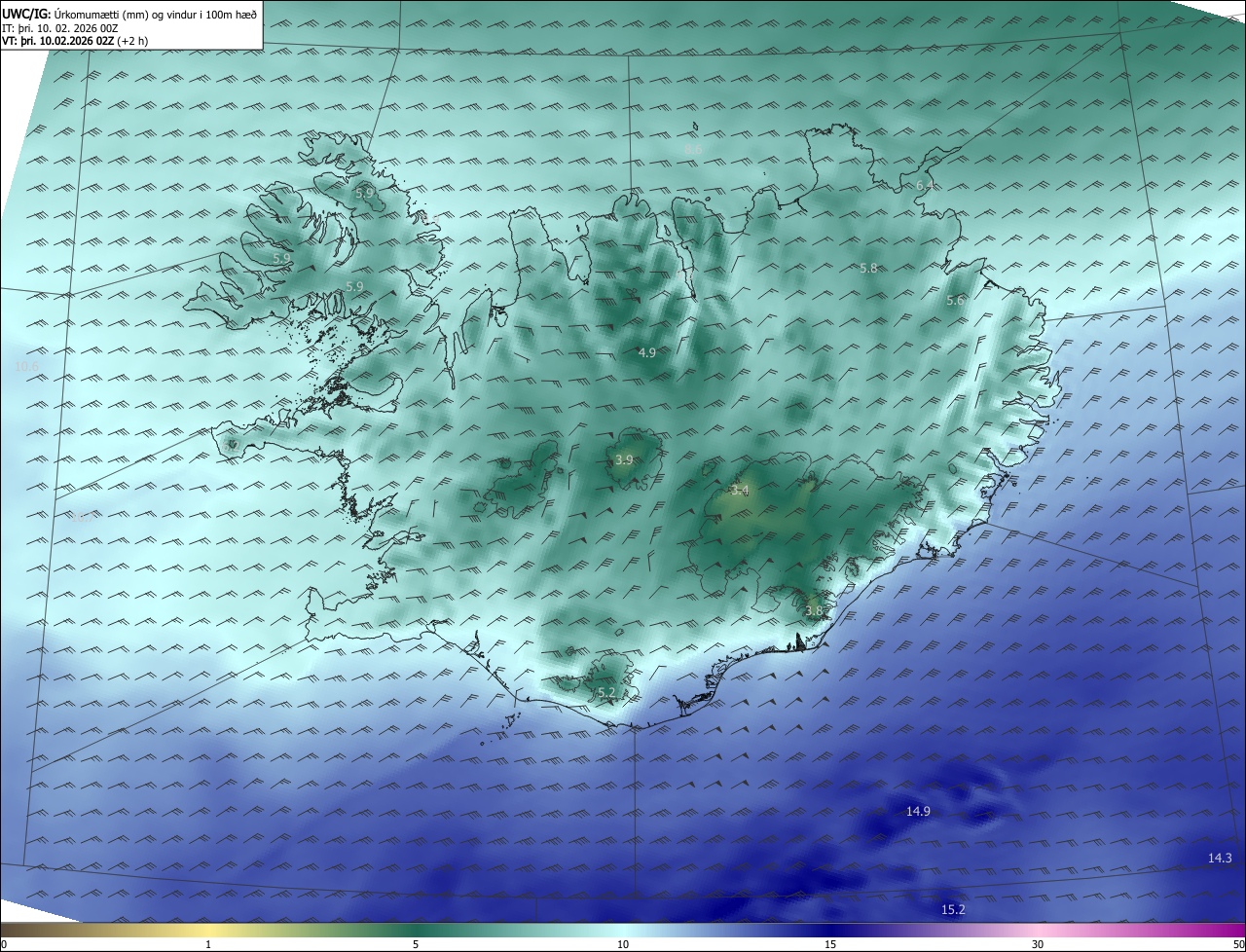Click the 14.3 value label over the ocean
1246x952 pixels.
pos(1220,858)
